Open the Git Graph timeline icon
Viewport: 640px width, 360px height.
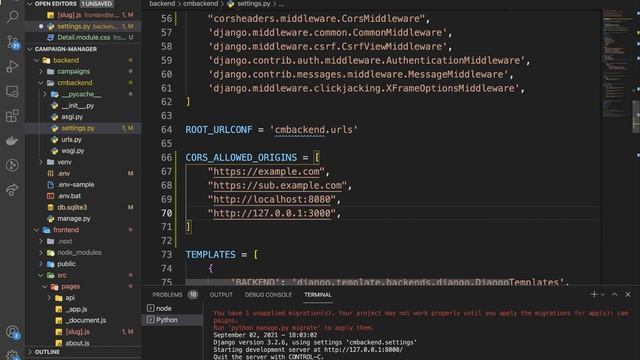(x=12, y=165)
